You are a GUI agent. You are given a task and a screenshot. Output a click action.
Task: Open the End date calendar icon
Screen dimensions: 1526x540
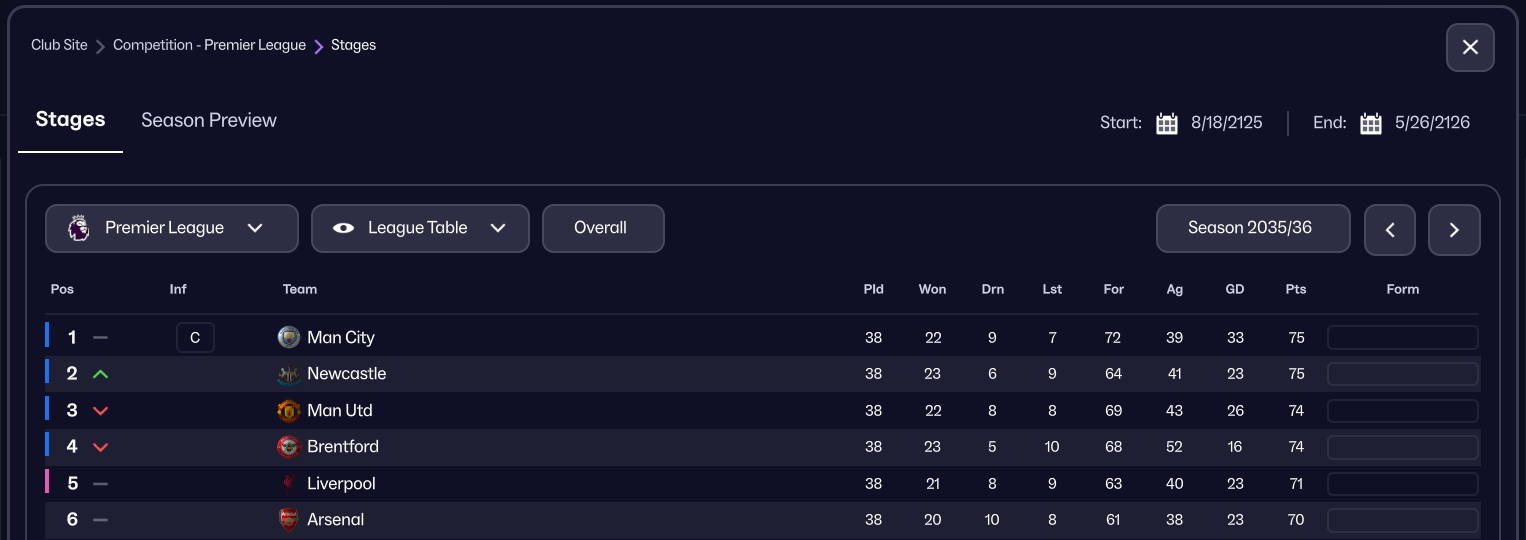click(x=1371, y=123)
